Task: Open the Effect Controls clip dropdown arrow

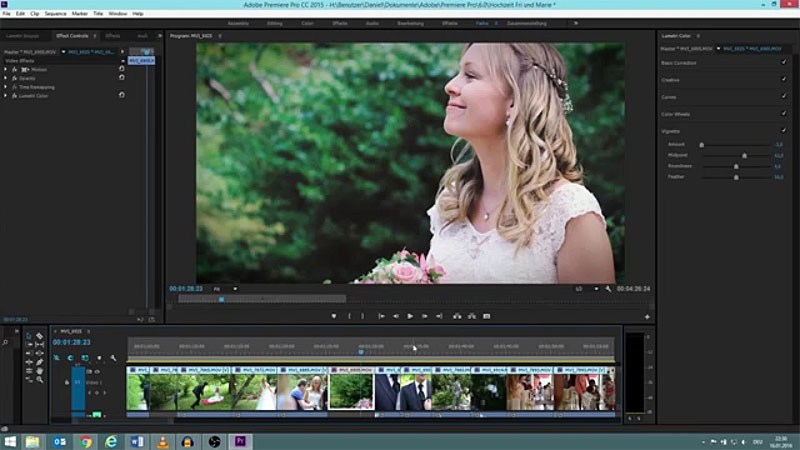Action: click(x=63, y=52)
